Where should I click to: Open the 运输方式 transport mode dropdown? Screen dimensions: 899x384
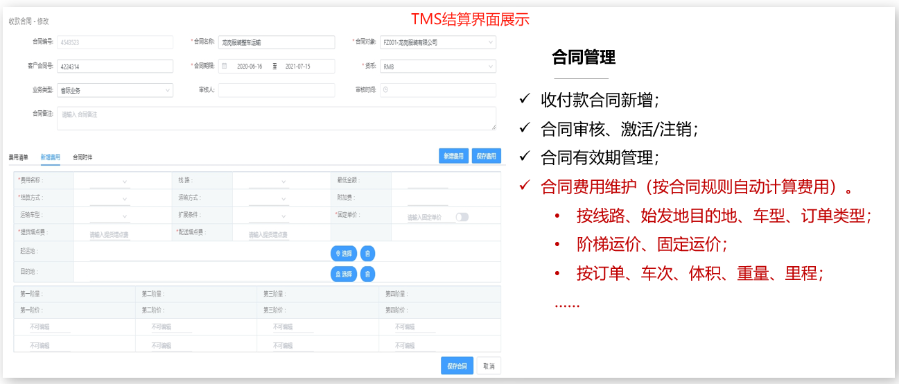coord(268,198)
